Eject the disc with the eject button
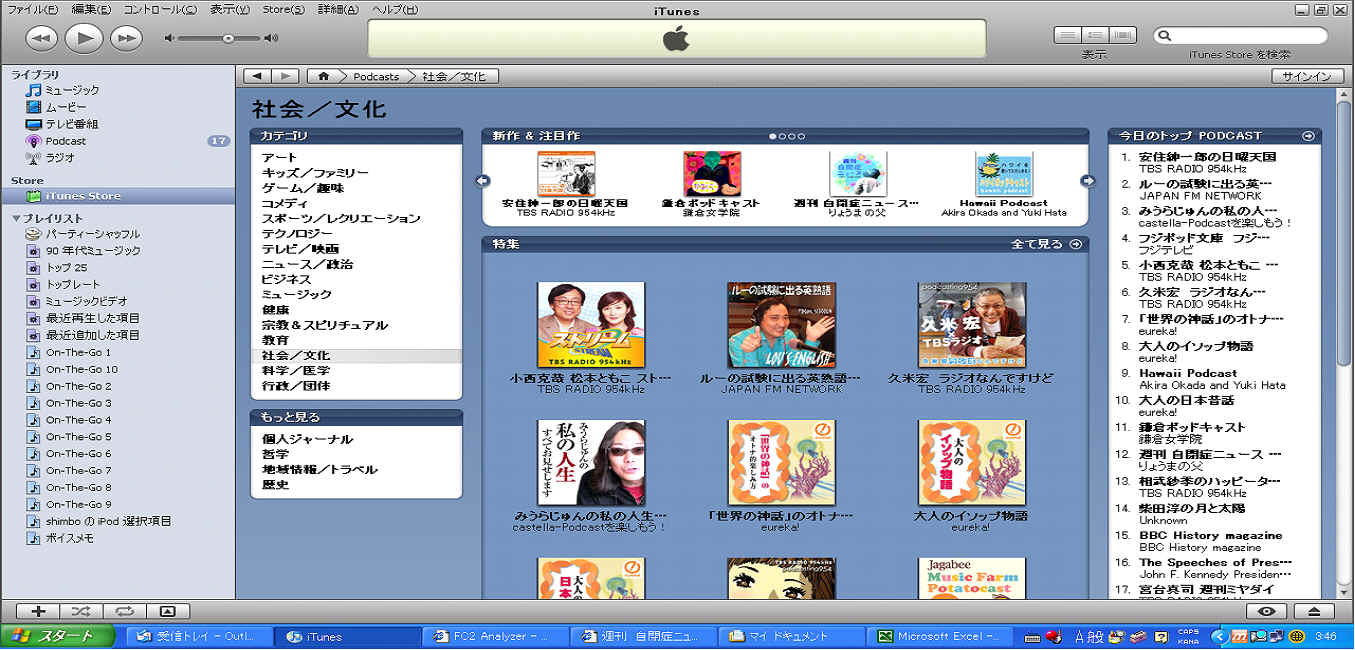The width and height of the screenshot is (1355, 650). pyautogui.click(x=1314, y=611)
